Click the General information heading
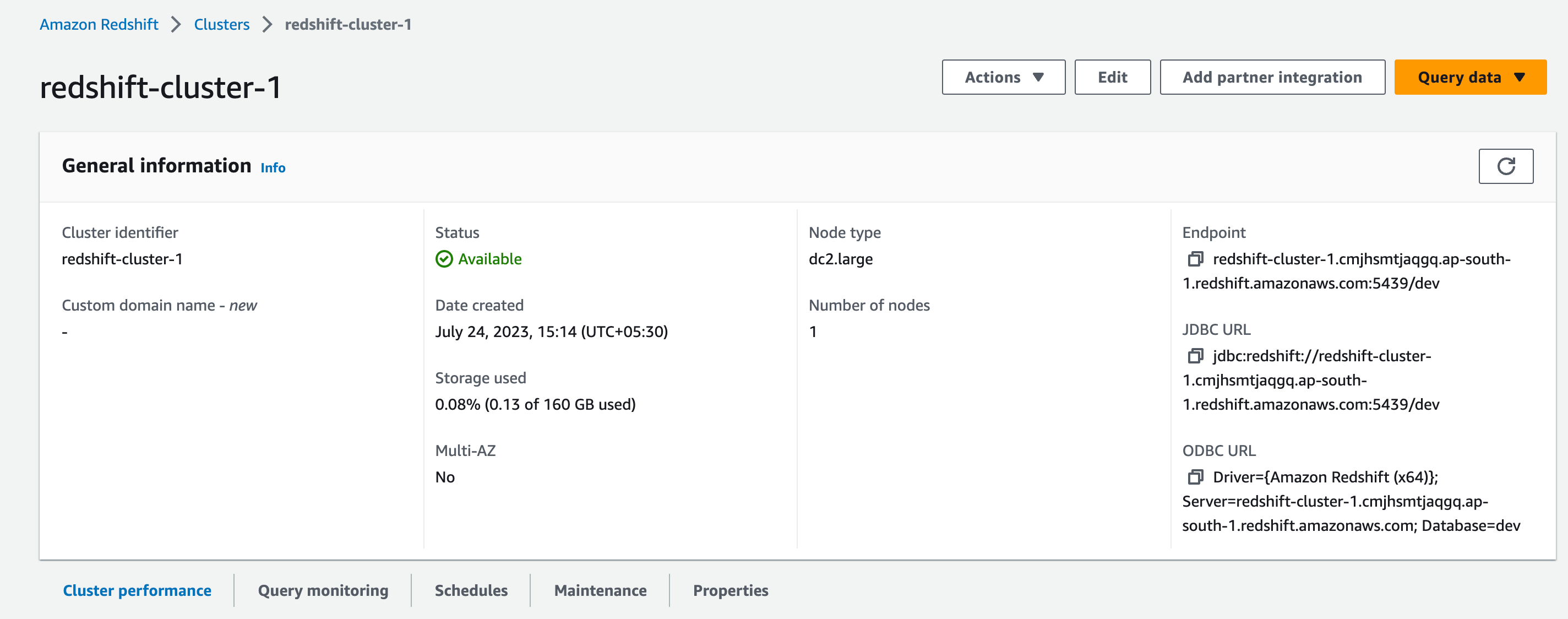Image resolution: width=1568 pixels, height=619 pixels. pos(156,166)
